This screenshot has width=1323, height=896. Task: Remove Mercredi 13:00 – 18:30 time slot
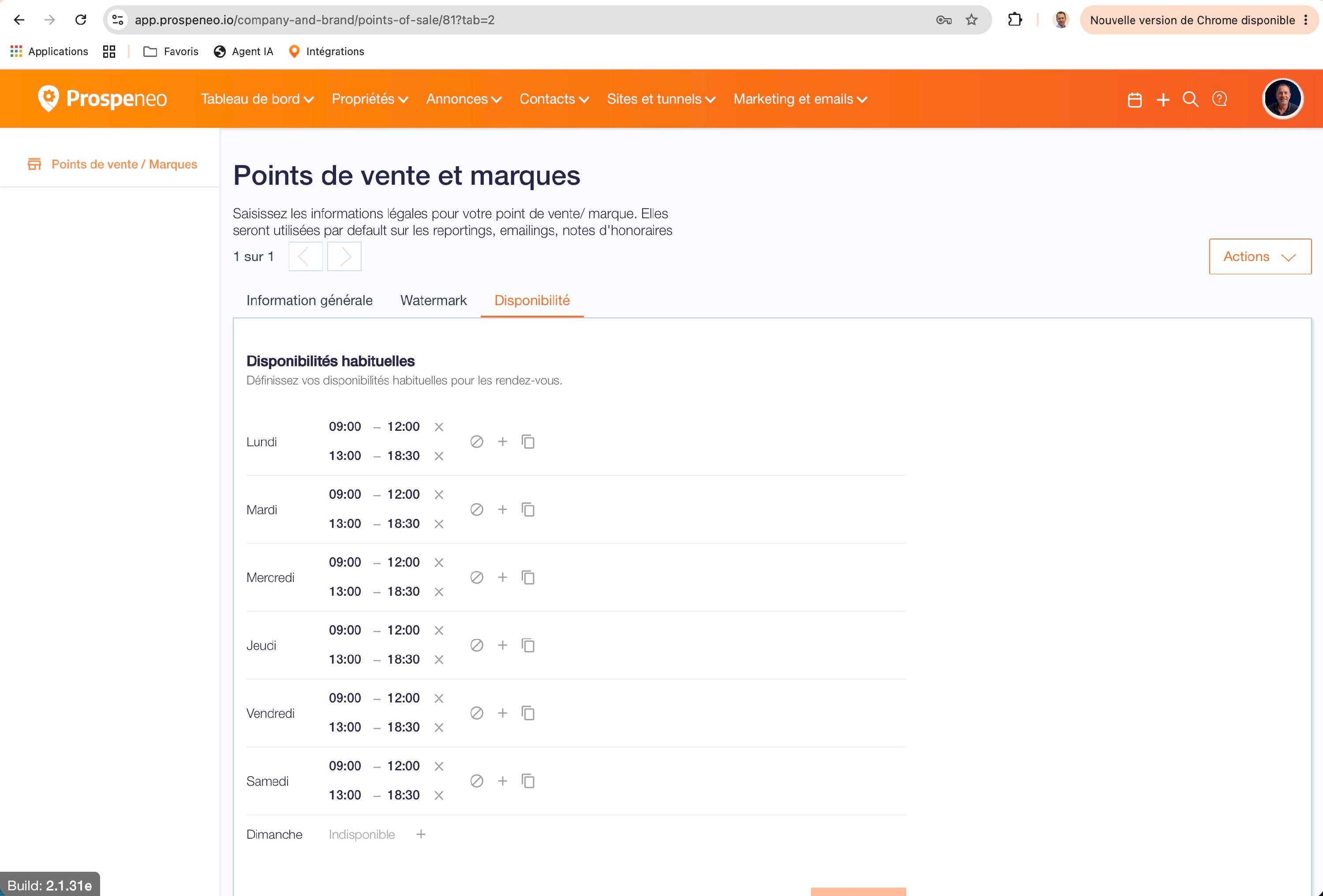click(438, 592)
